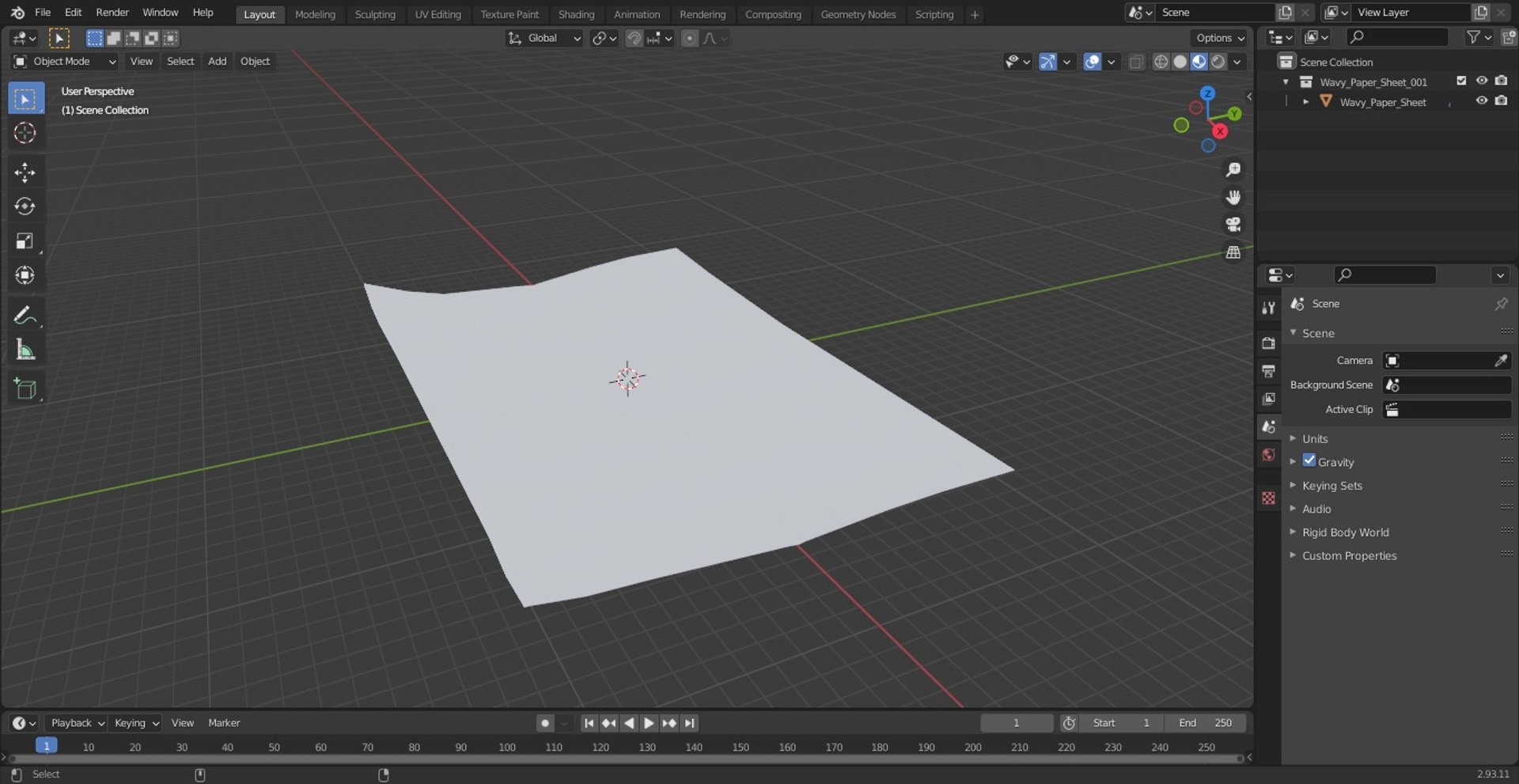This screenshot has width=1519, height=784.
Task: Open the timeline Keying menu
Action: pyautogui.click(x=136, y=723)
